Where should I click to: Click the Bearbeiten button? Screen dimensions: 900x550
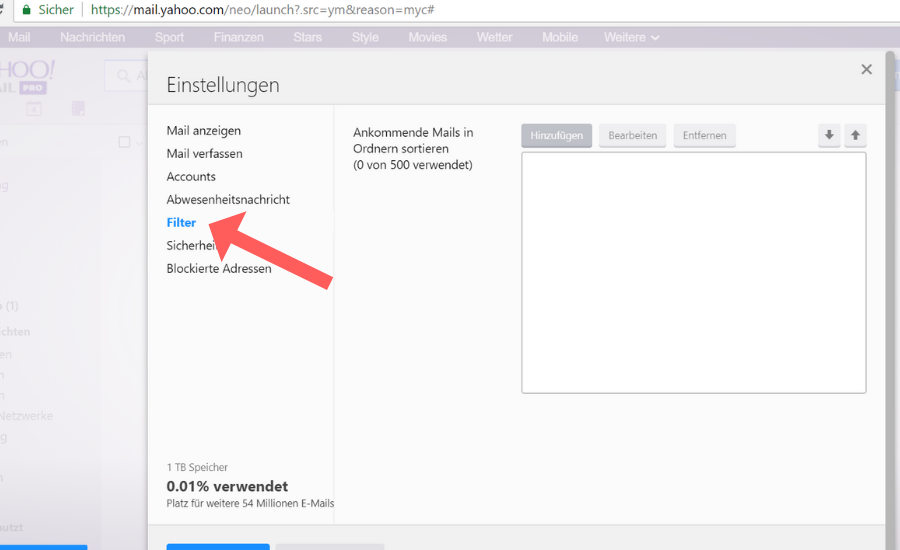click(632, 136)
